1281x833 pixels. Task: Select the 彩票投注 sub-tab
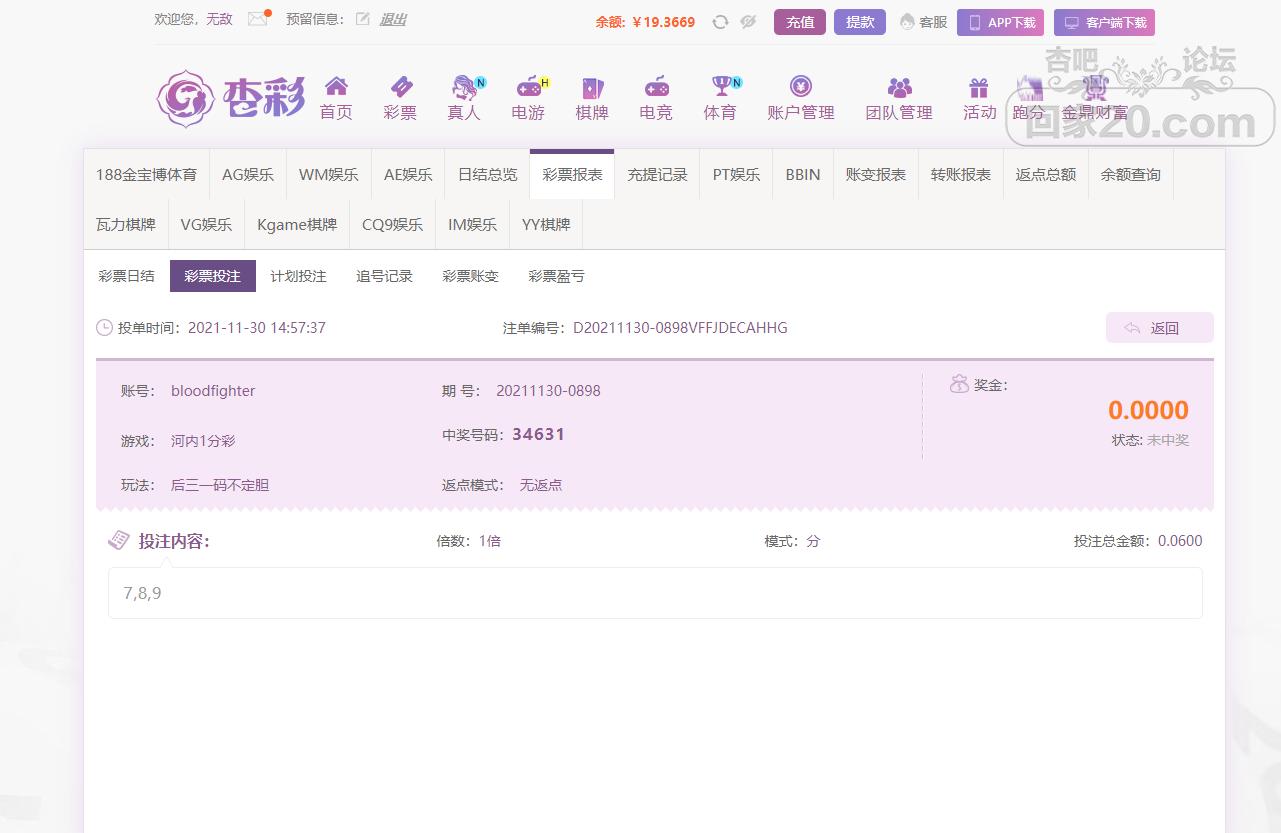click(213, 276)
